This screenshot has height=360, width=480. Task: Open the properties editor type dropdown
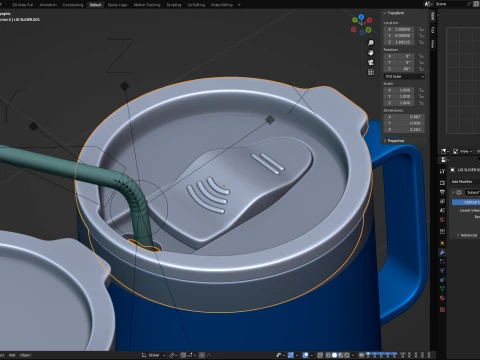445,160
